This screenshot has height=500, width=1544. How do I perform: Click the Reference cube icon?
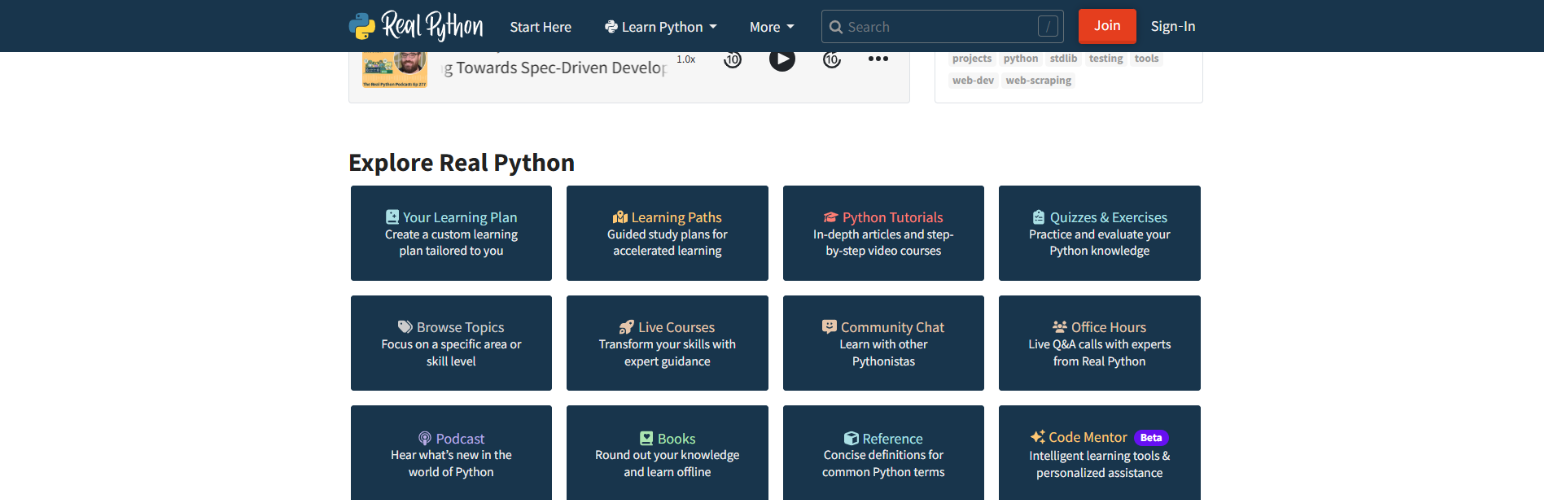(x=851, y=438)
